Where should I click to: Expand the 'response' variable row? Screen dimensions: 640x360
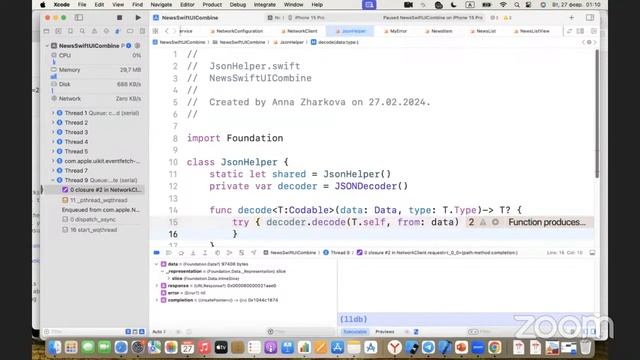tap(157, 286)
